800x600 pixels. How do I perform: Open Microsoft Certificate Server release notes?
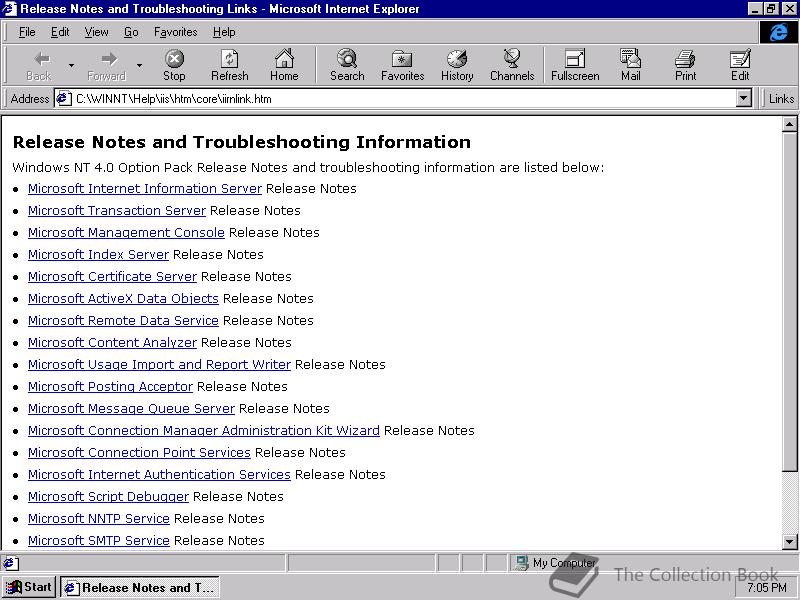pyautogui.click(x=112, y=277)
